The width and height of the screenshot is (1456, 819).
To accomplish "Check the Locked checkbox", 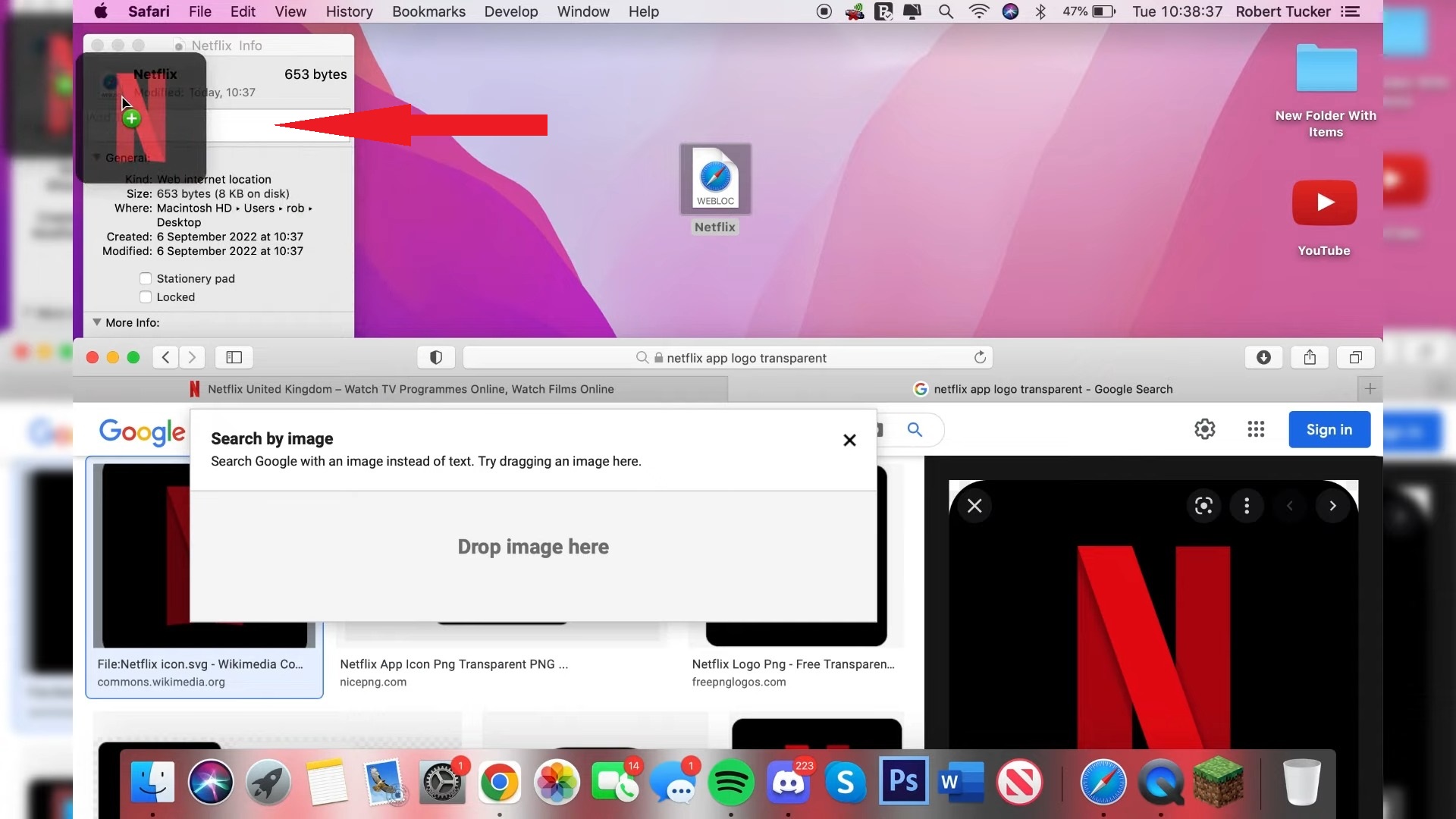I will [146, 297].
